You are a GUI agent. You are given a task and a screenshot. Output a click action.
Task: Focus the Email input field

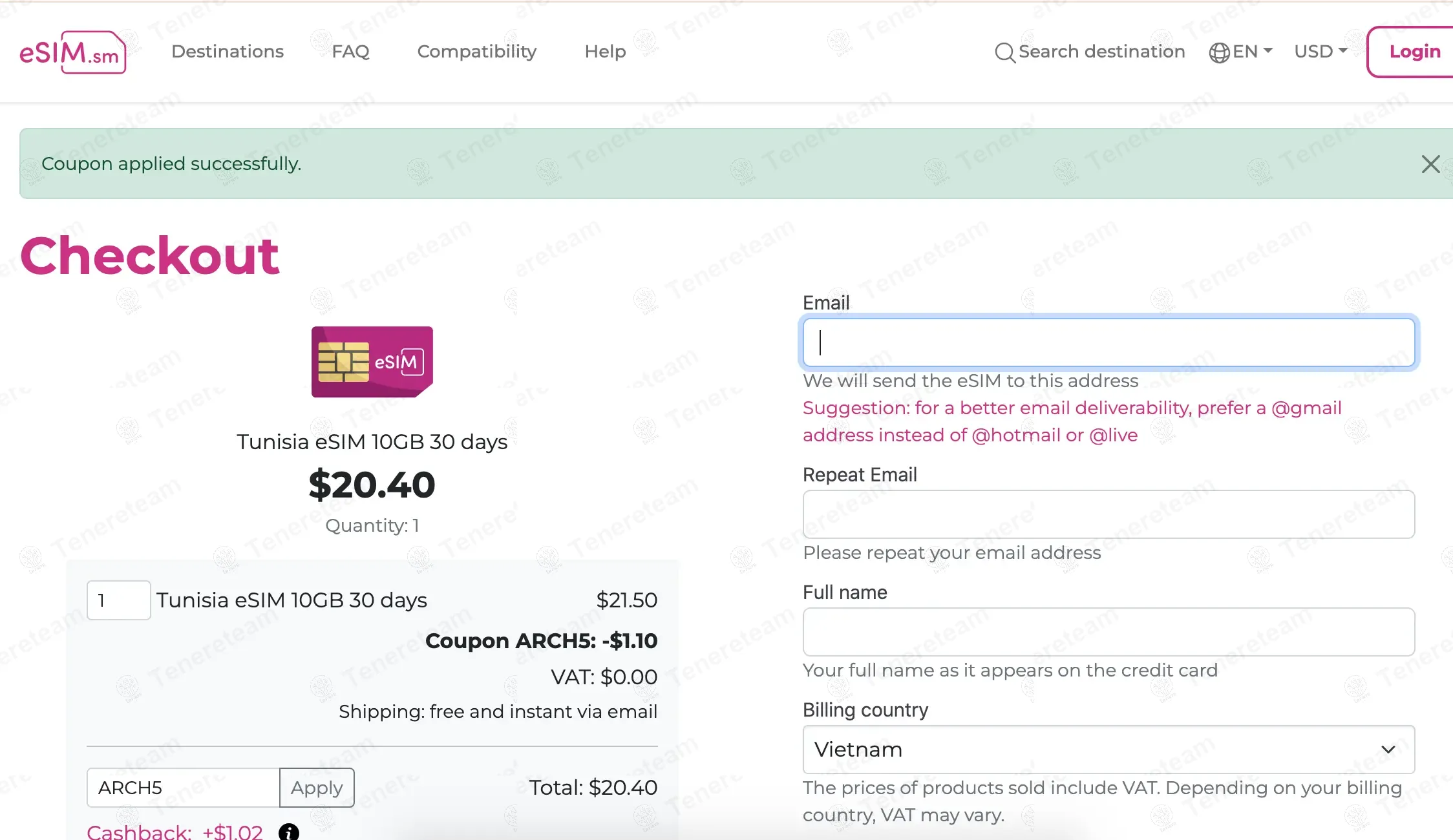click(1108, 342)
